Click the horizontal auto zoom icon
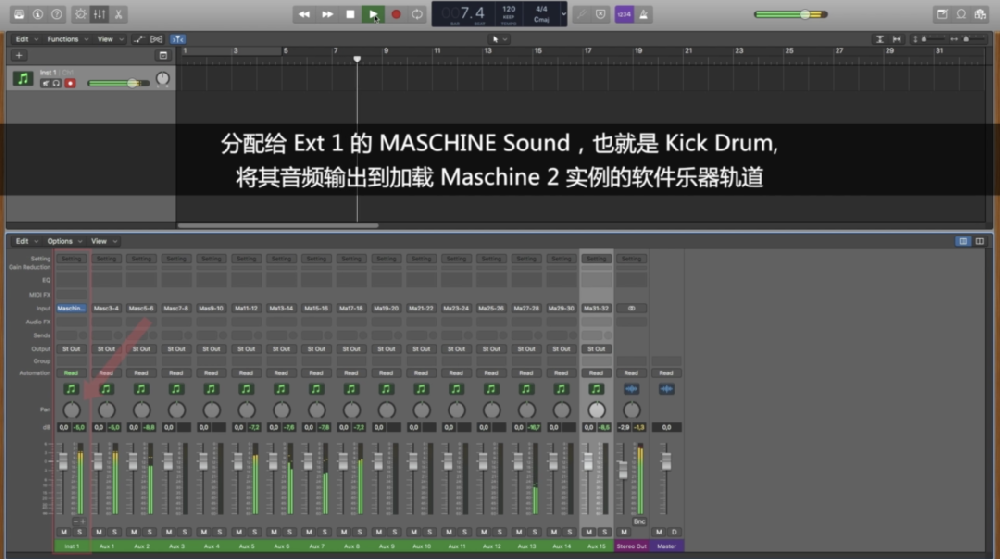Image resolution: width=1000 pixels, height=559 pixels. coord(897,40)
